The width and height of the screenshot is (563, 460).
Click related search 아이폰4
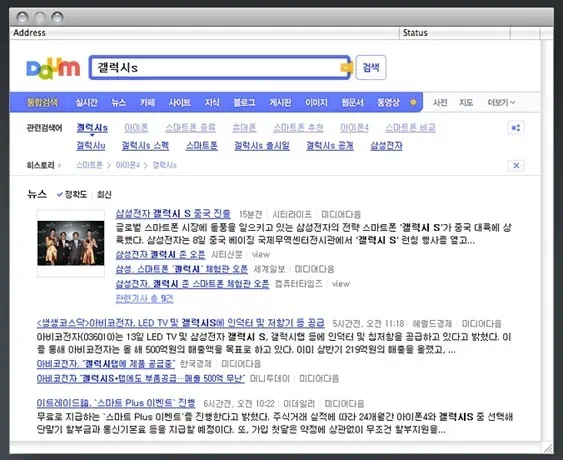354,128
